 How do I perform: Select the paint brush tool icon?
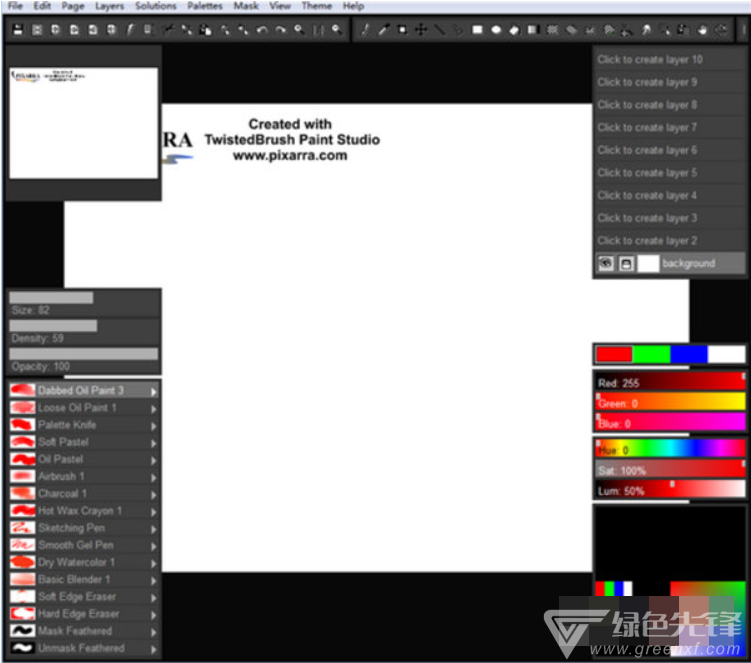[365, 30]
